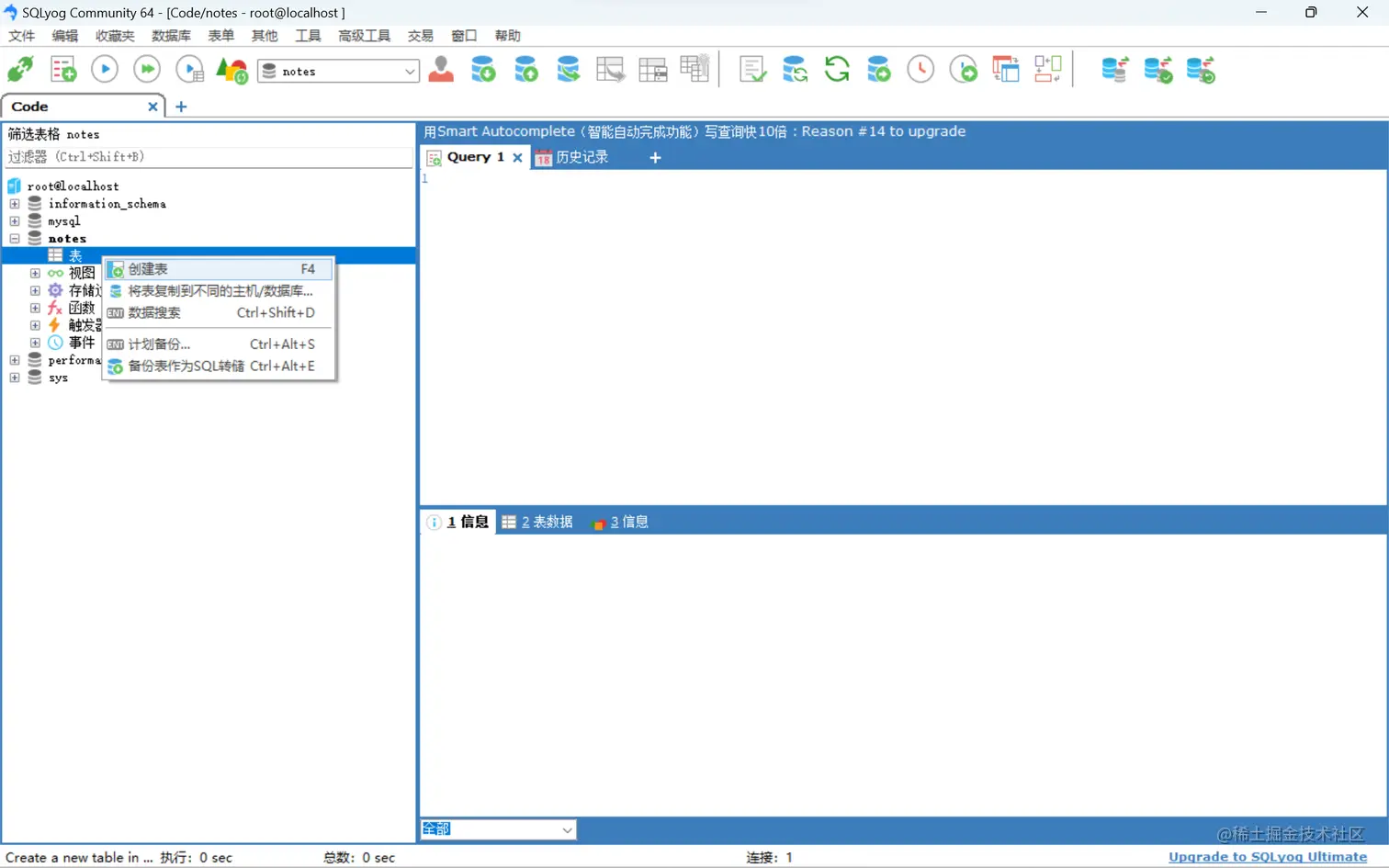Image resolution: width=1389 pixels, height=868 pixels.
Task: Add a new connection tab with plus
Action: coord(181,107)
